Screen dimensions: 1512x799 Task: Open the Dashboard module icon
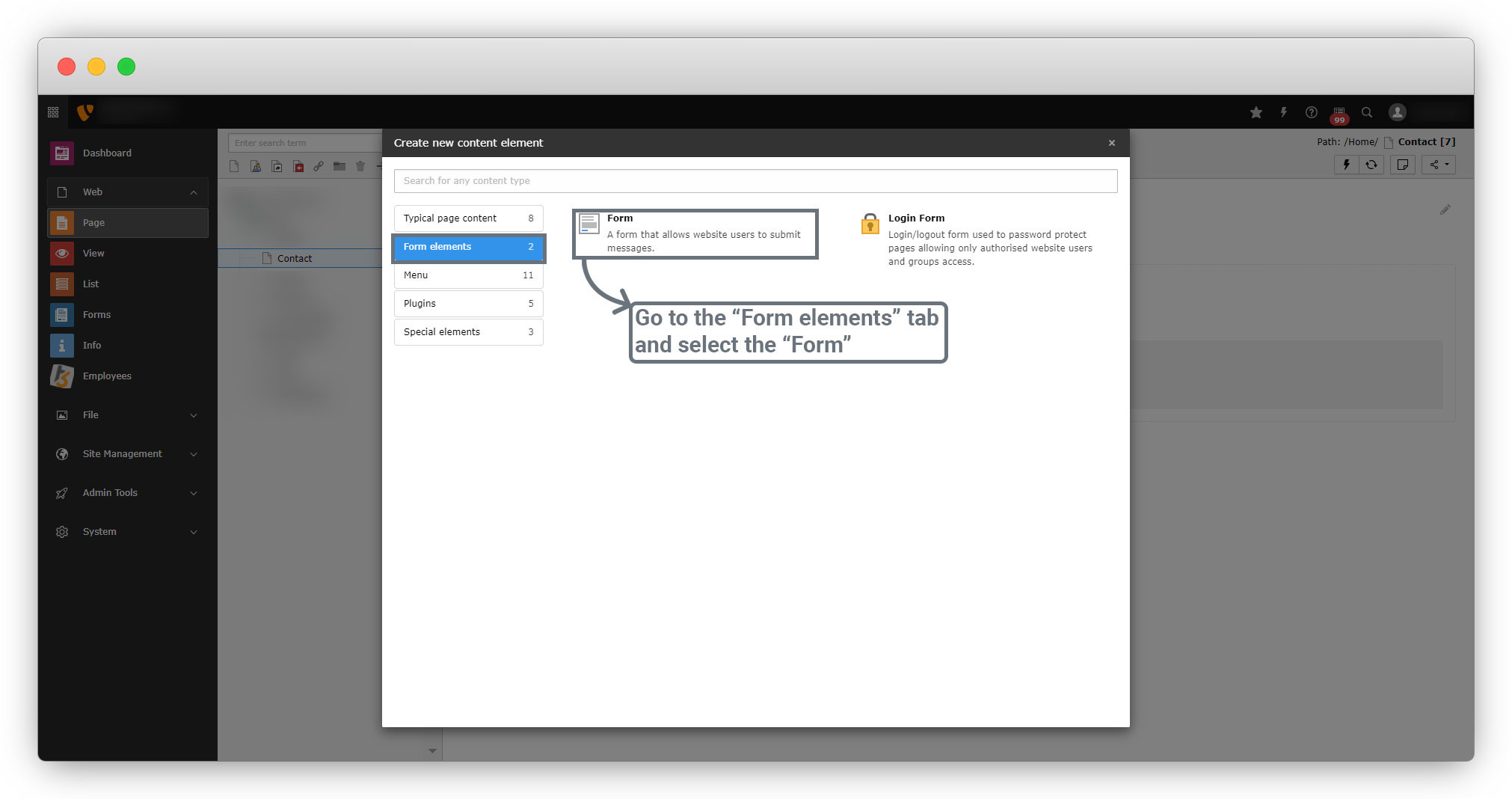pyautogui.click(x=62, y=153)
